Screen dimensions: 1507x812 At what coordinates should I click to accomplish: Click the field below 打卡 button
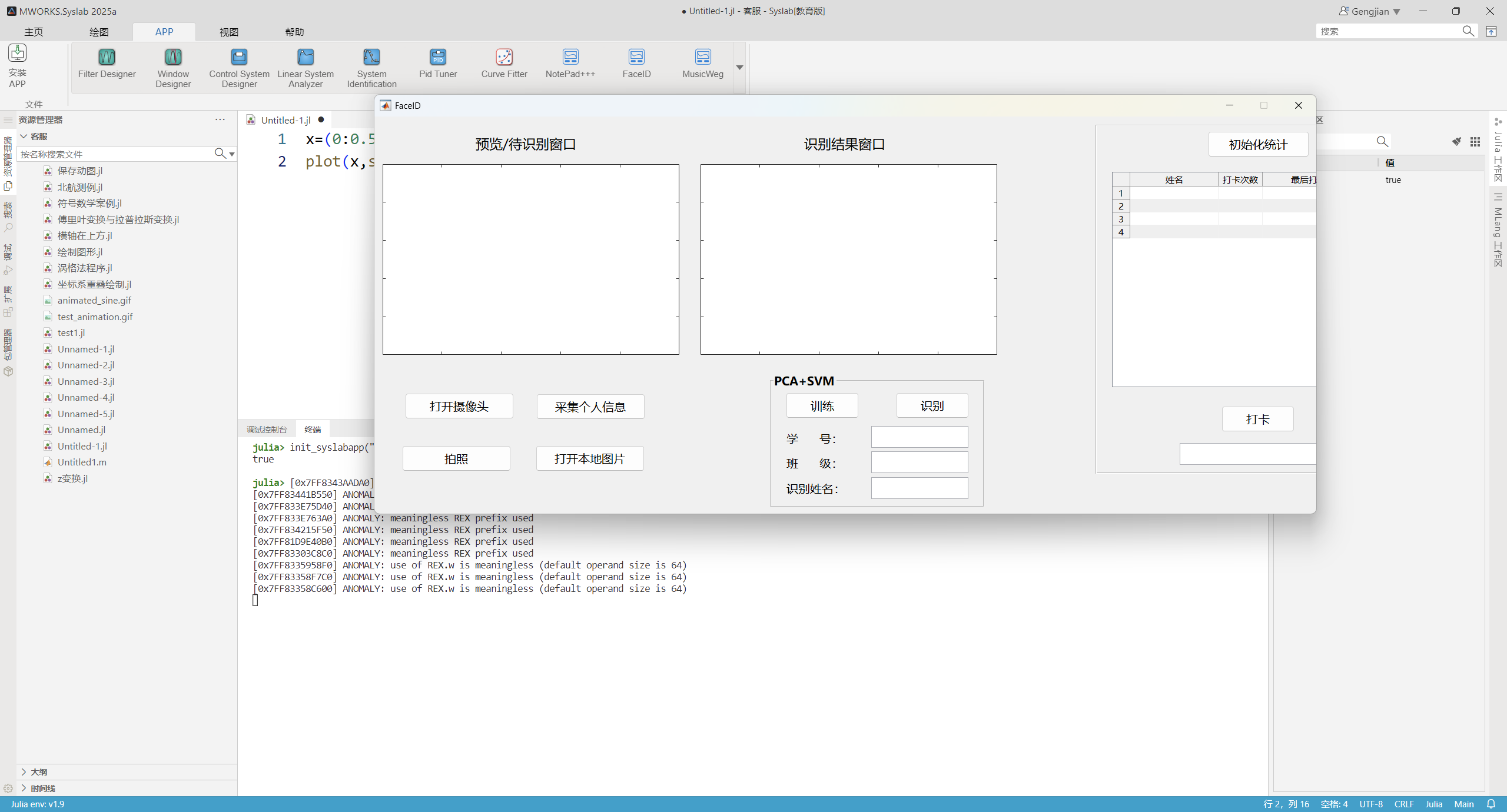[x=1247, y=454]
